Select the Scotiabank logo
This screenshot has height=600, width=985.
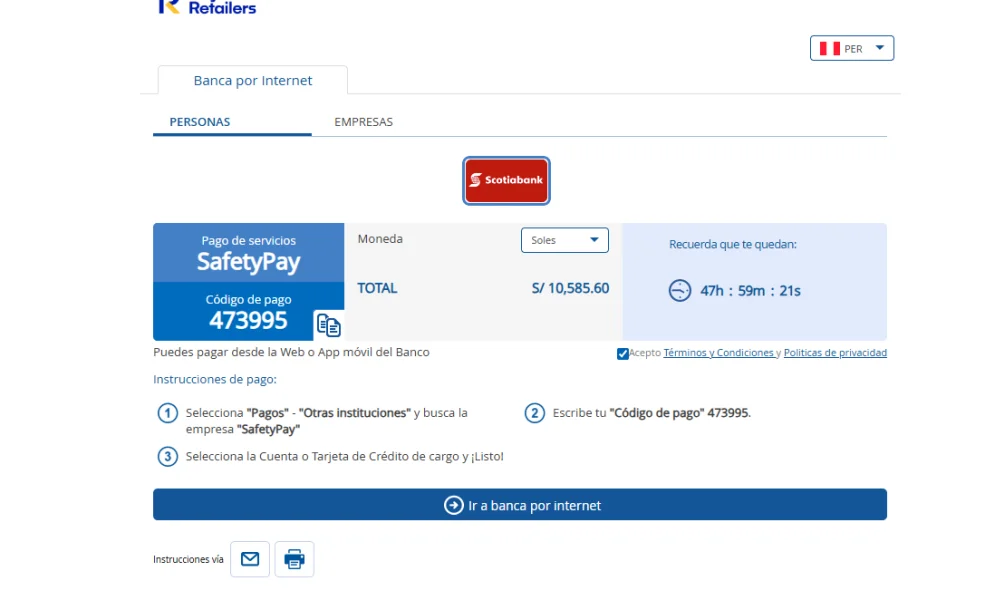tap(506, 180)
